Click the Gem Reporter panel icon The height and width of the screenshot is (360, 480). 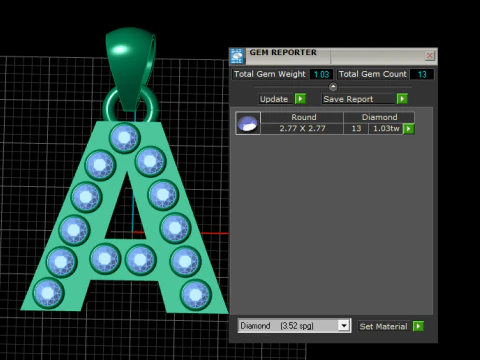[x=237, y=56]
